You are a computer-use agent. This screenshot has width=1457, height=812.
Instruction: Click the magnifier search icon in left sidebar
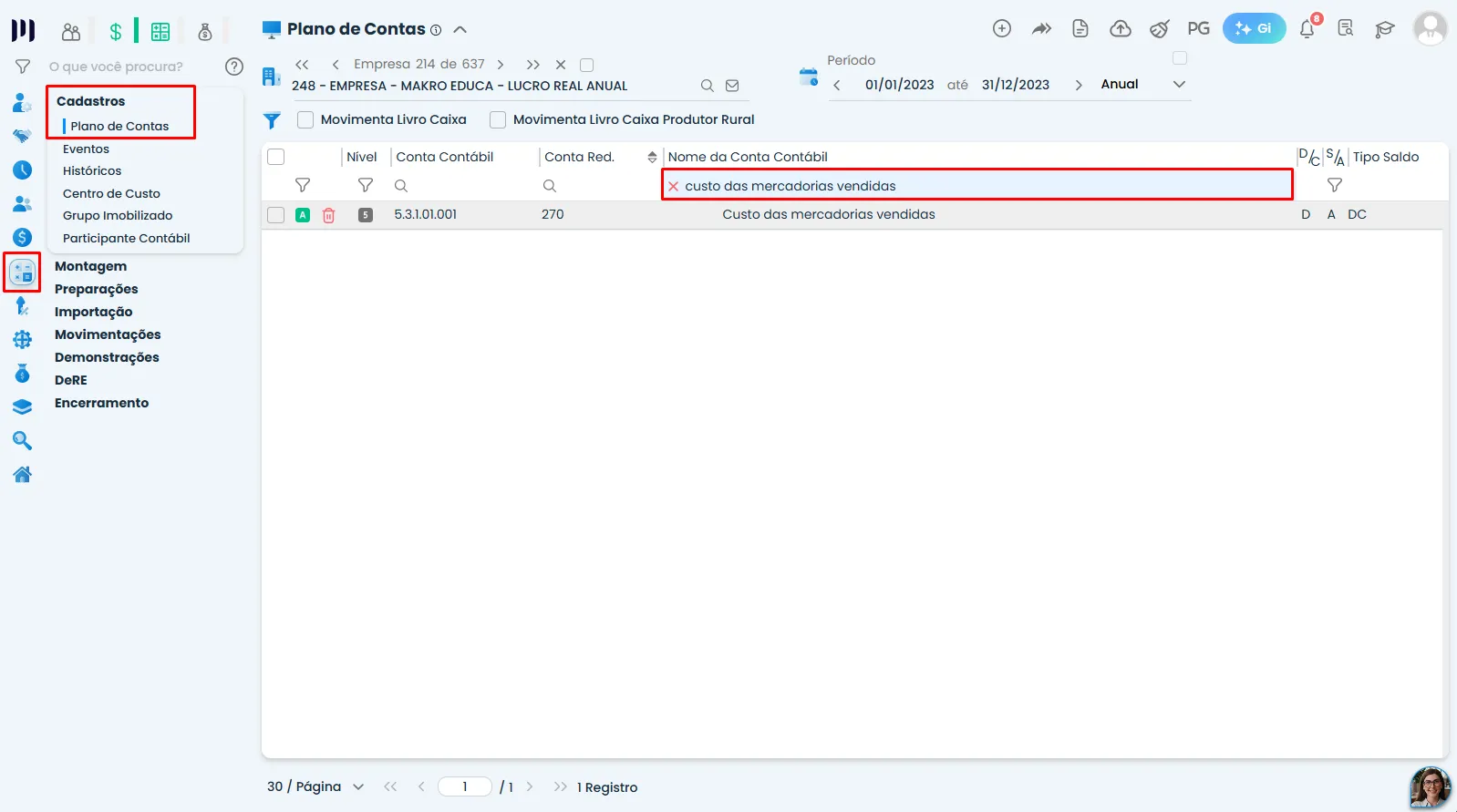click(23, 441)
